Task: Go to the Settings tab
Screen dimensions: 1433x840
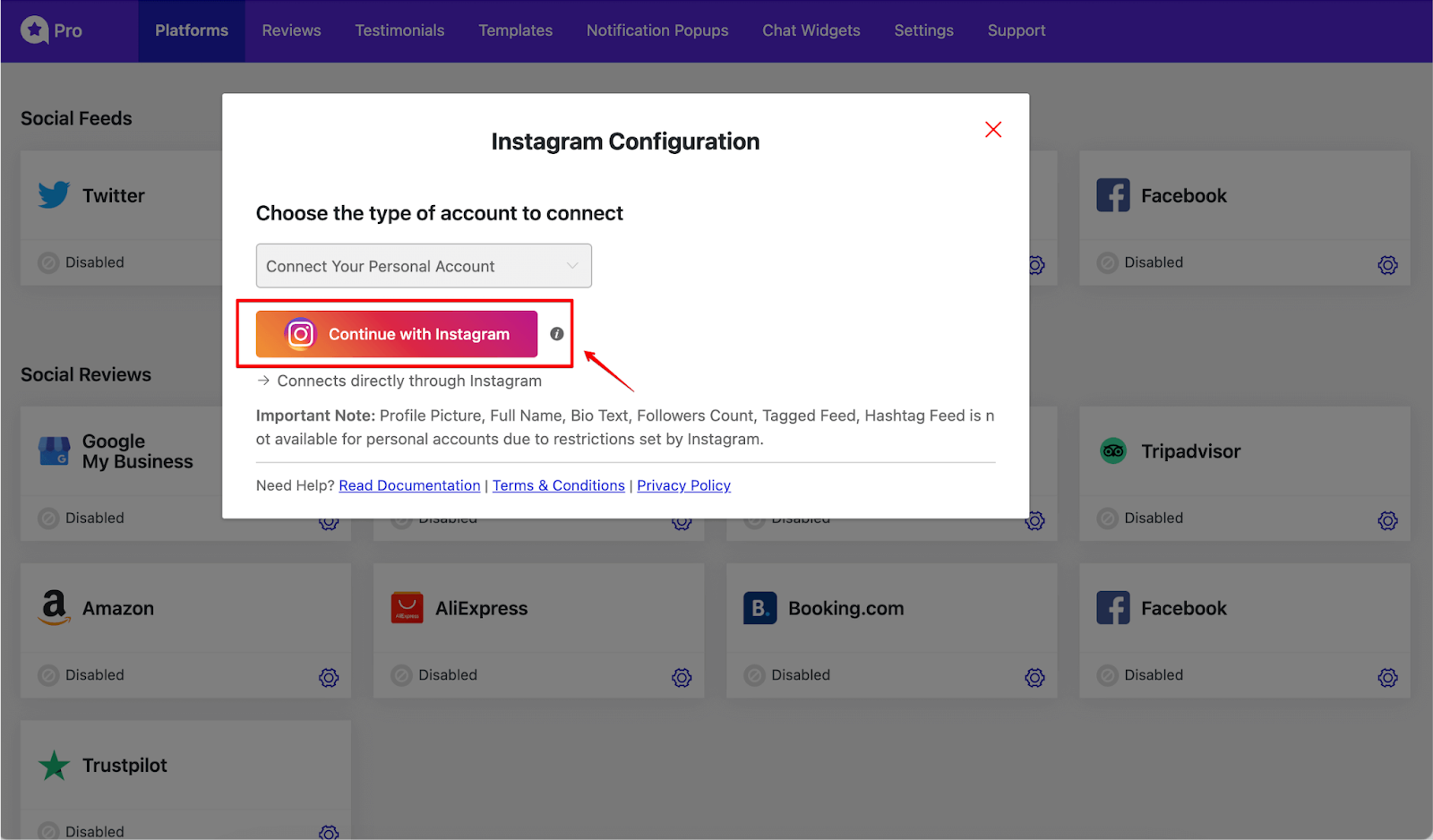Action: click(923, 30)
